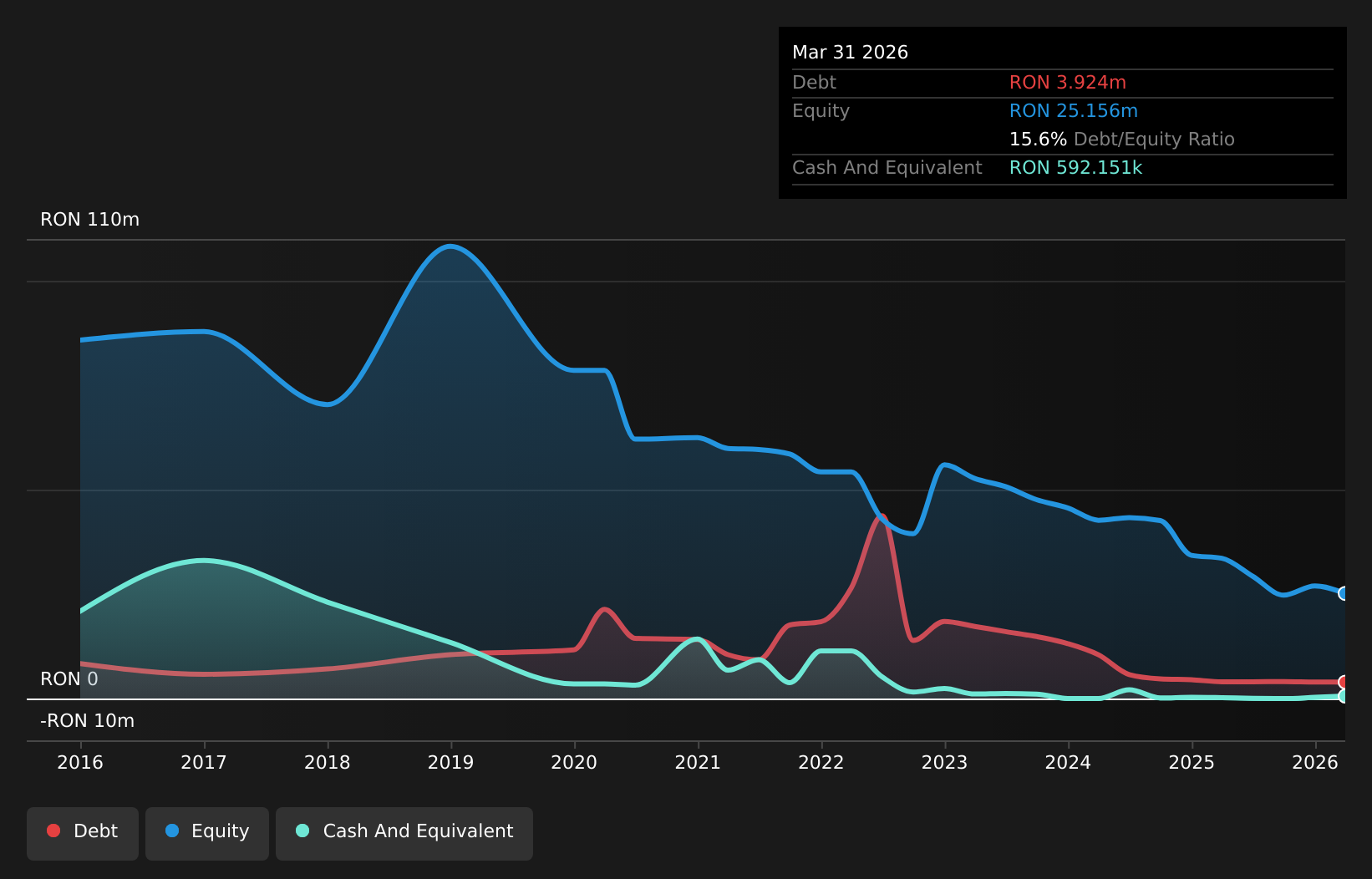Click the 2018 x-axis label

[x=328, y=763]
